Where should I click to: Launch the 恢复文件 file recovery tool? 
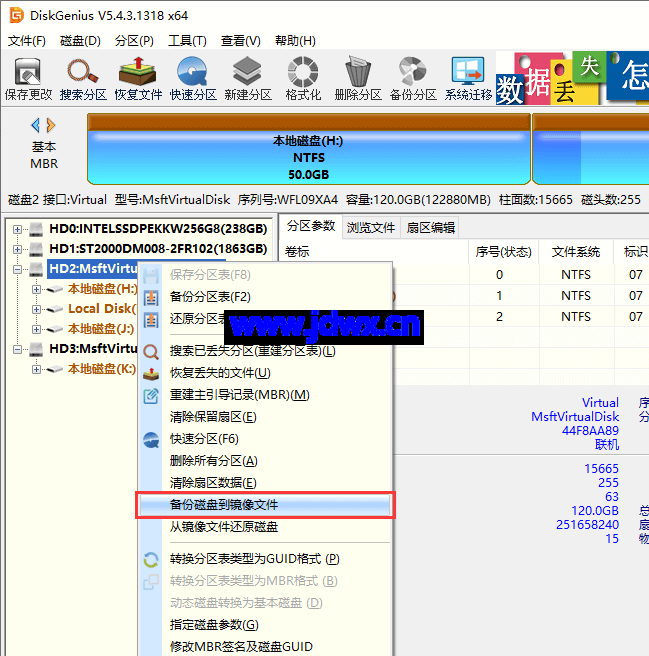pyautogui.click(x=138, y=79)
